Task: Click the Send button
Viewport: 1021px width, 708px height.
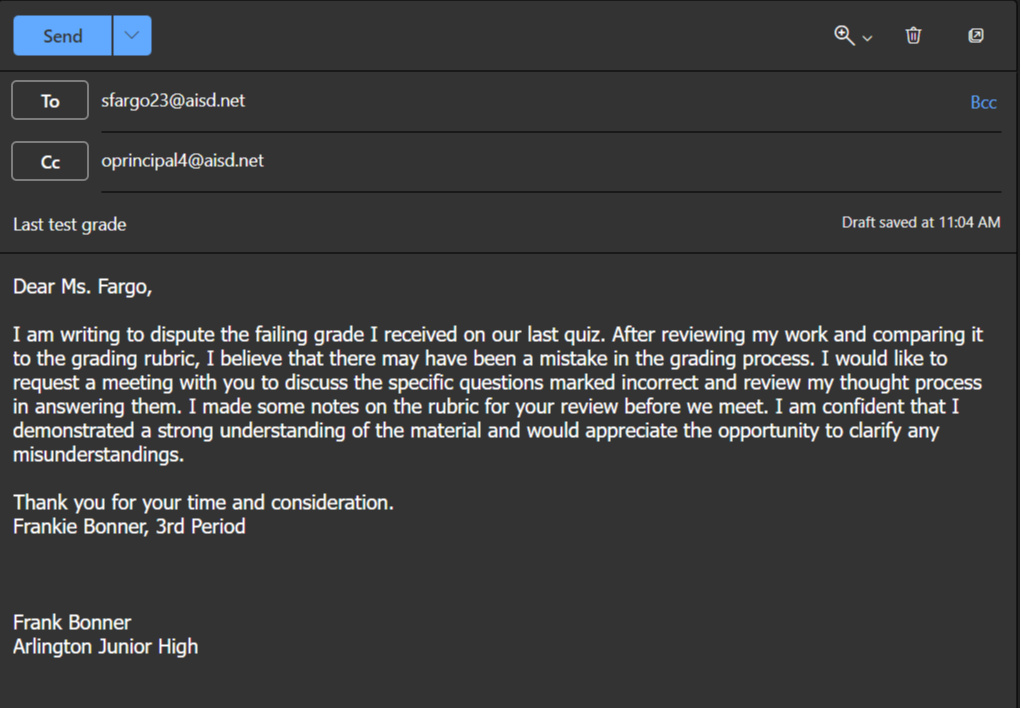Action: point(62,36)
